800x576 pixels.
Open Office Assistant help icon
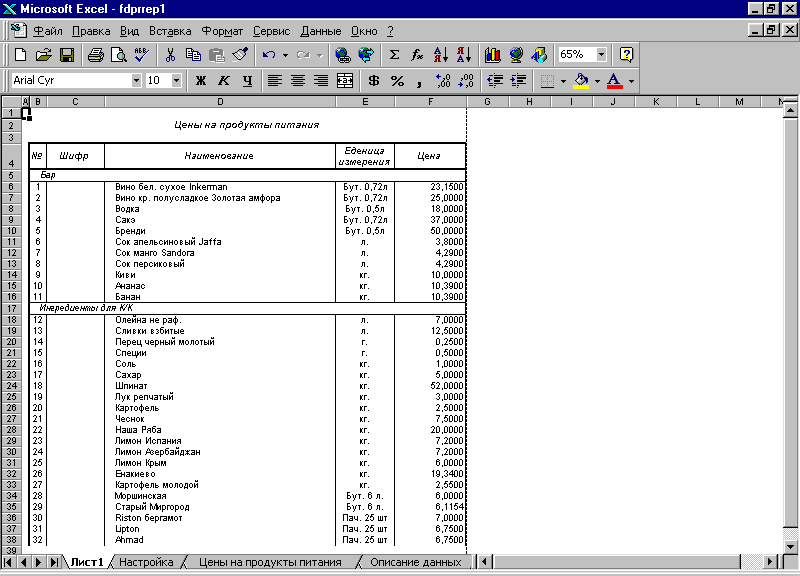626,55
